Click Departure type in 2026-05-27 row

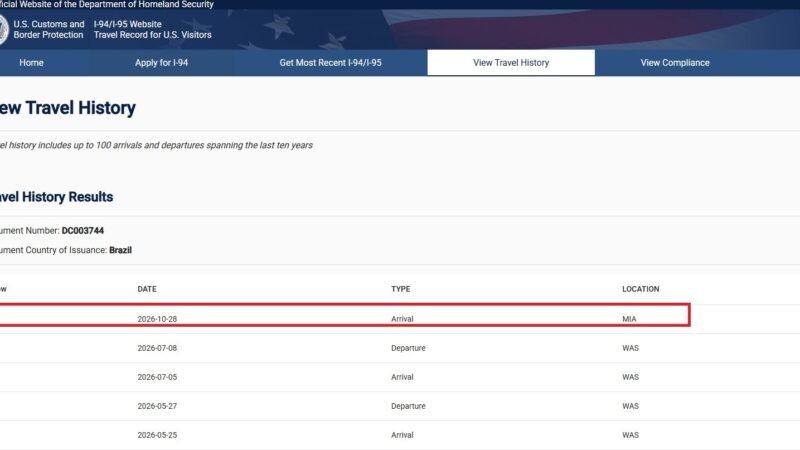(408, 406)
